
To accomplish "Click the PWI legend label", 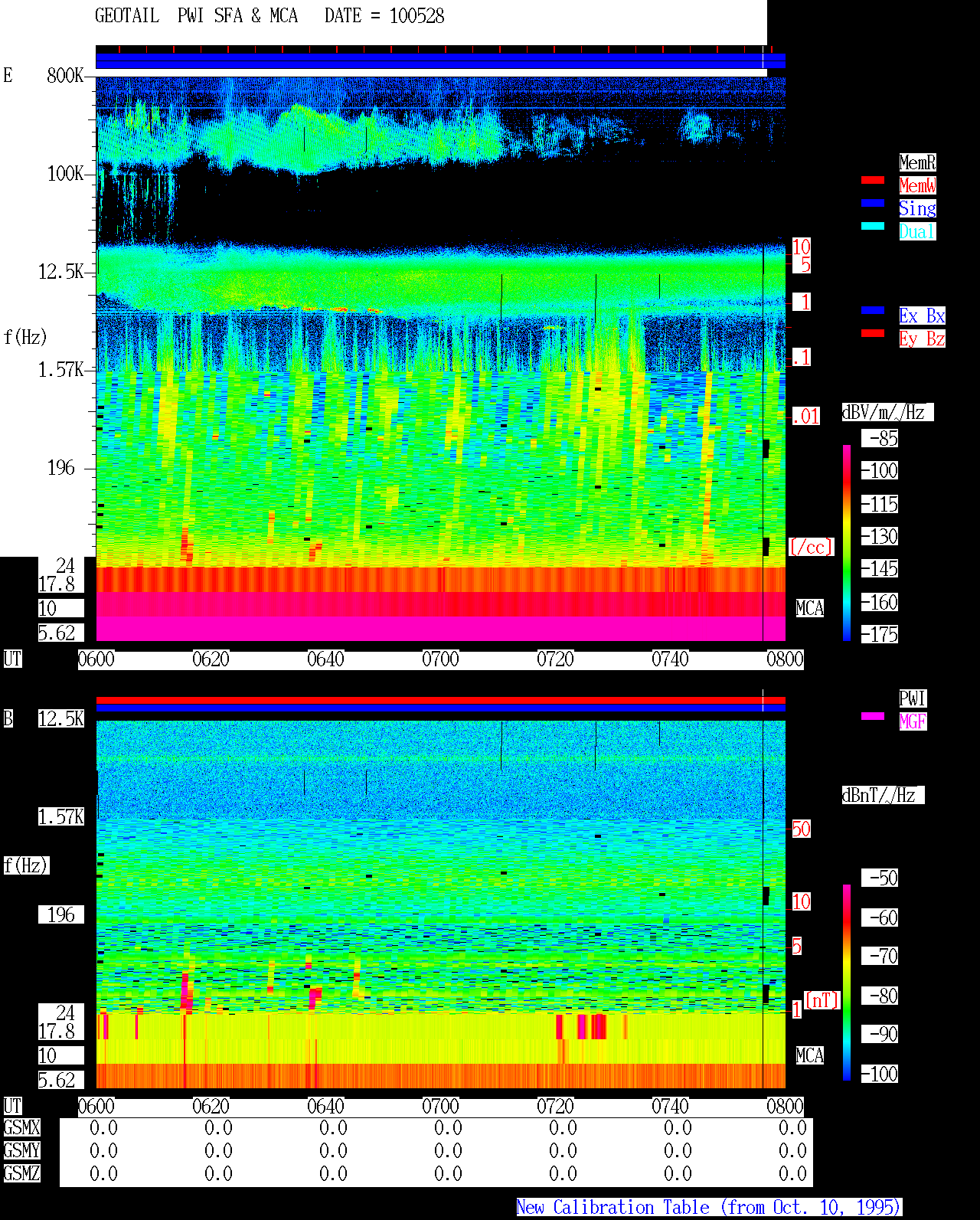I will tap(913, 698).
